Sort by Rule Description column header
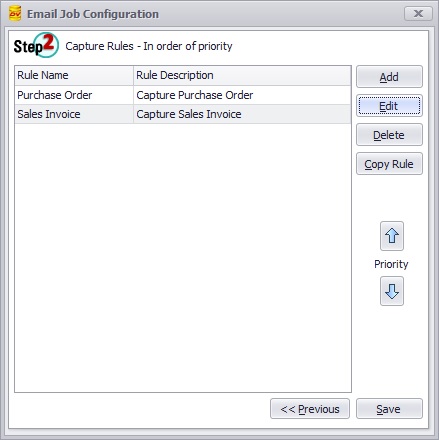The height and width of the screenshot is (440, 439). pos(242,75)
